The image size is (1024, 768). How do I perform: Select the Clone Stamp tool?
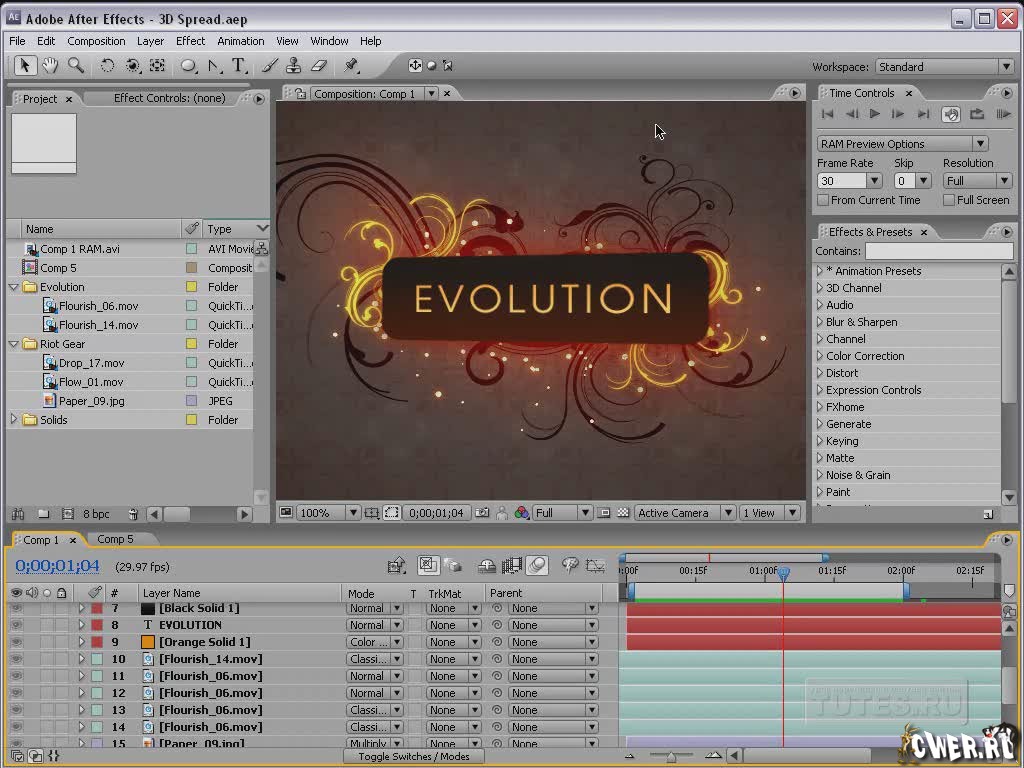[294, 66]
